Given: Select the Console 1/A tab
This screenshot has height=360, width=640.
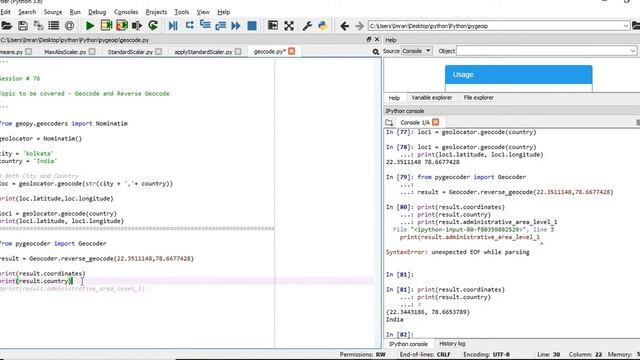Looking at the screenshot, I should click(414, 122).
